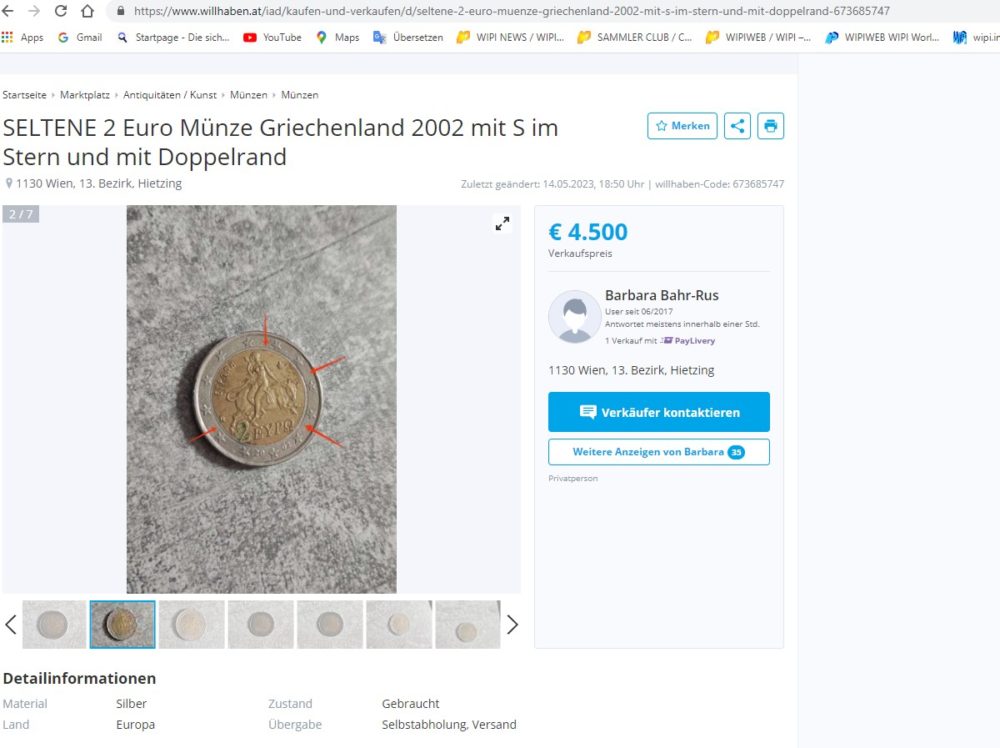Open the Maps bookmark
This screenshot has width=1000, height=748.
click(x=337, y=37)
